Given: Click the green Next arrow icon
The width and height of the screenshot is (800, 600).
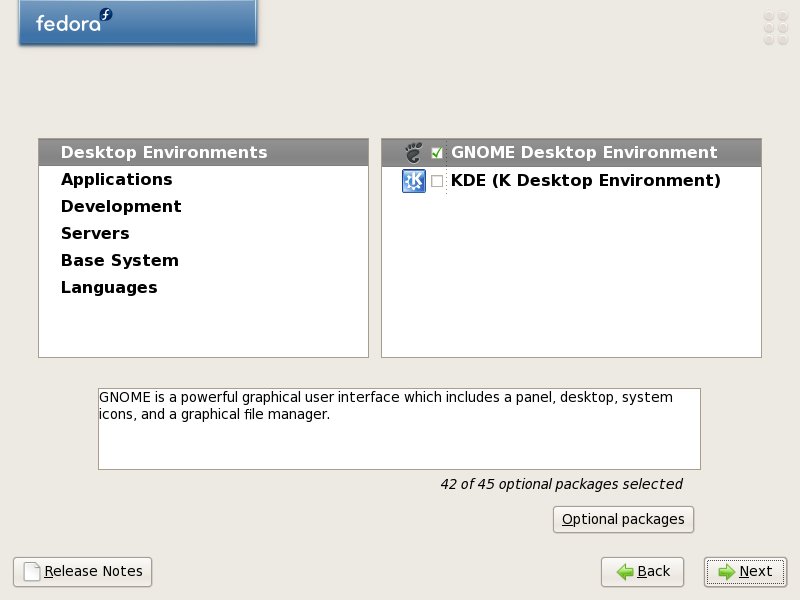Looking at the screenshot, I should point(727,572).
